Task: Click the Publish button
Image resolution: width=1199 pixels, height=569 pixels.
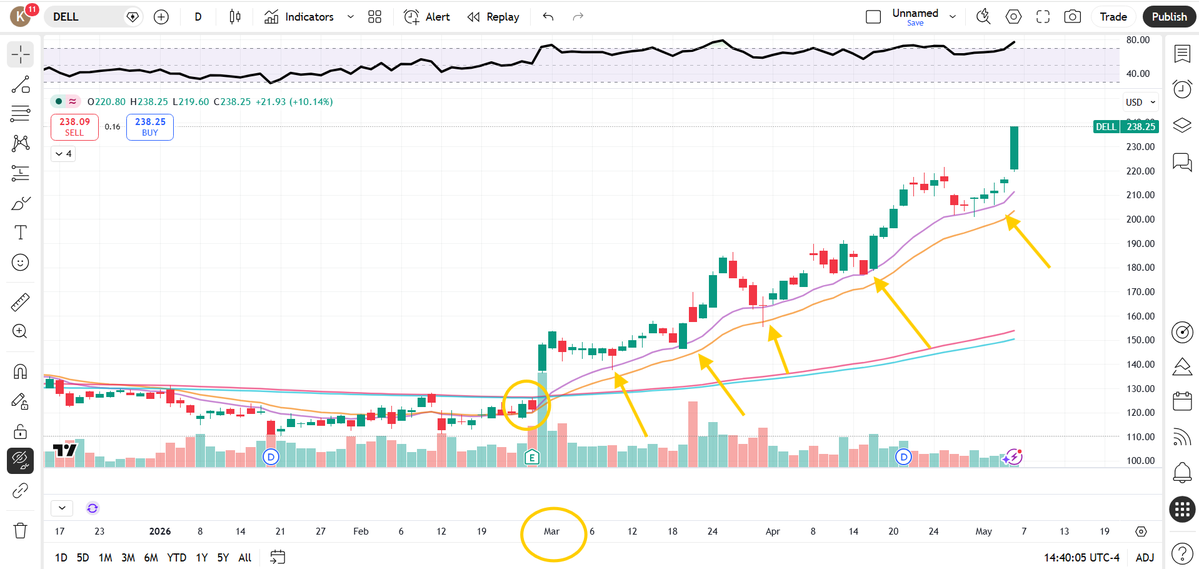Action: 1169,17
